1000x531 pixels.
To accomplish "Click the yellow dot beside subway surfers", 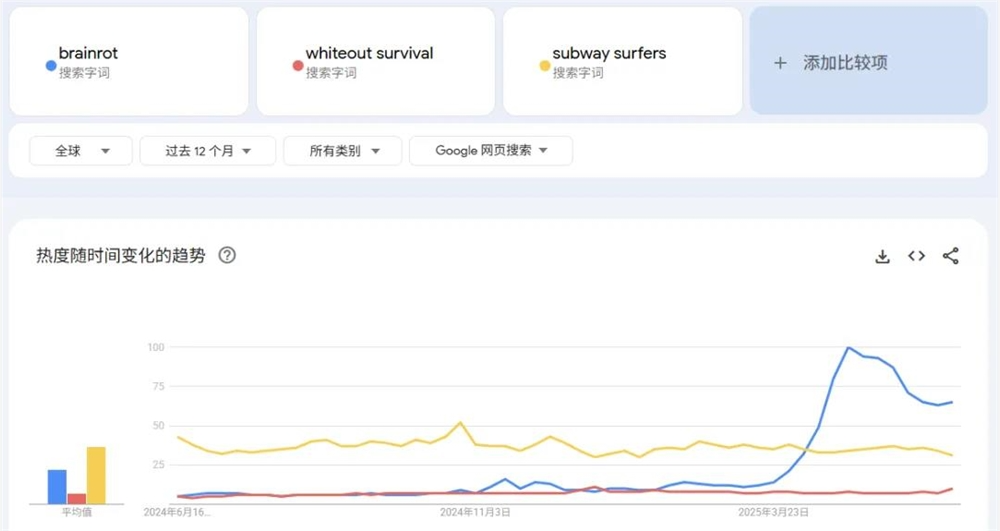I will [545, 66].
